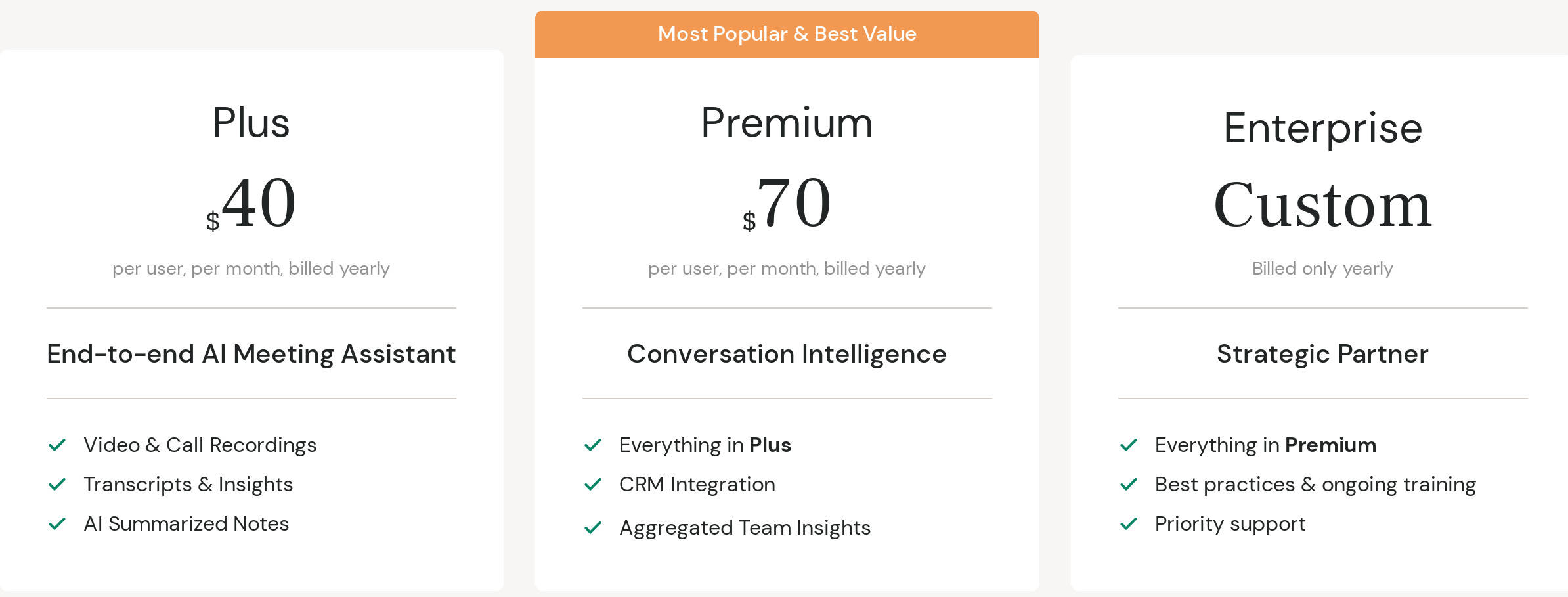Click the bold Premium text in Enterprise features
Viewport: 1568px width, 597px height.
(x=1330, y=445)
